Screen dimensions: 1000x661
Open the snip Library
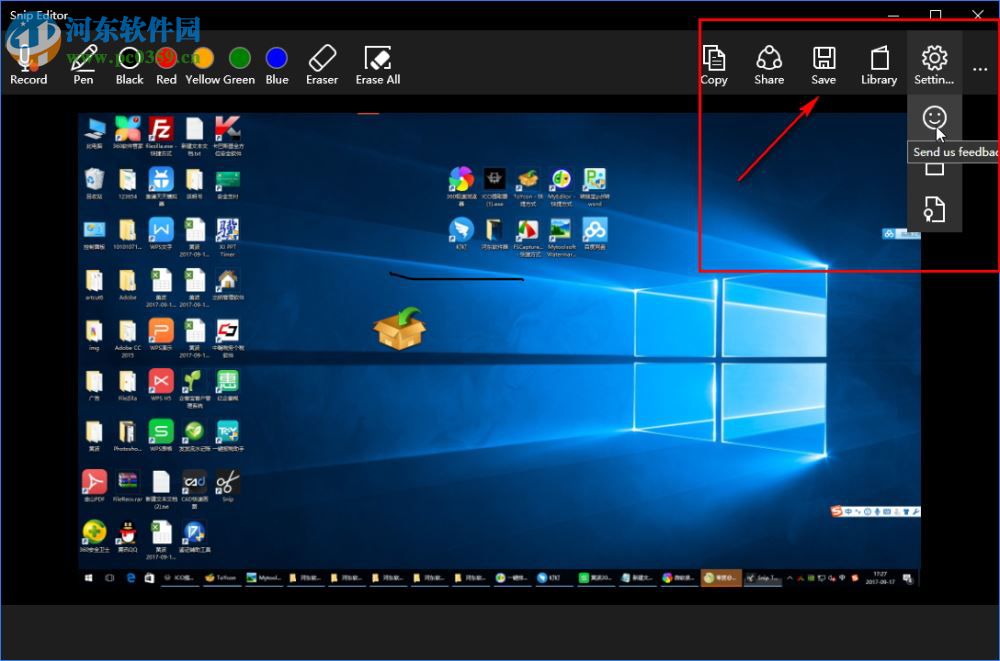click(879, 64)
